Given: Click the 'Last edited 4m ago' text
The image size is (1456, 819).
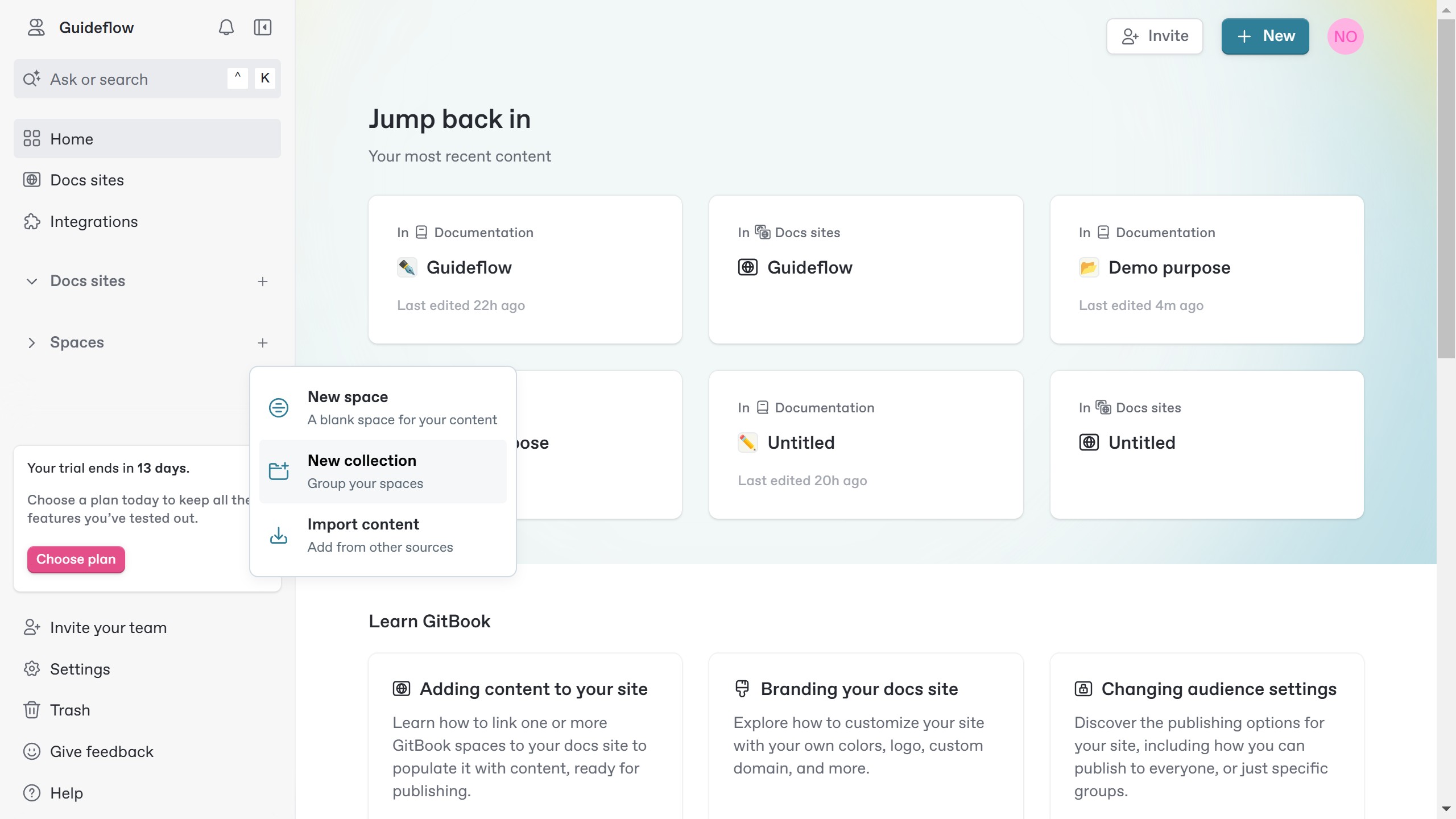Looking at the screenshot, I should tap(1141, 305).
